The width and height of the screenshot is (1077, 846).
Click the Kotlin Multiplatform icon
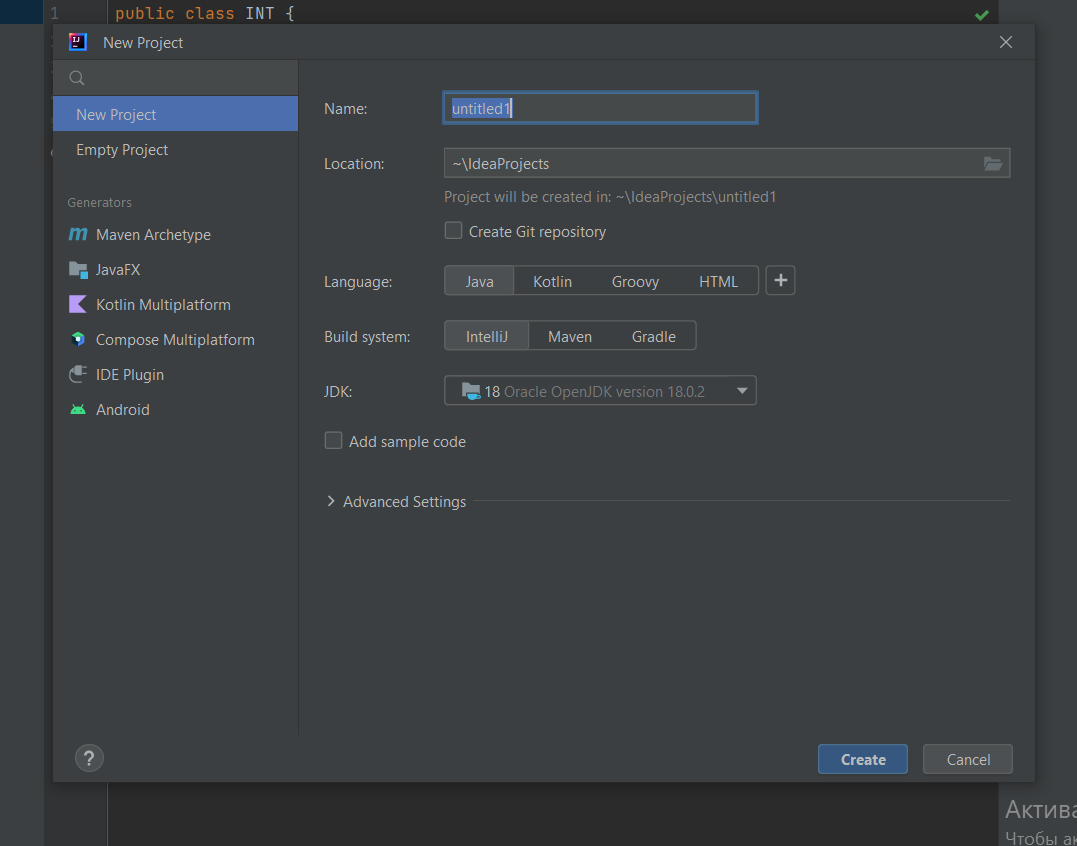78,304
